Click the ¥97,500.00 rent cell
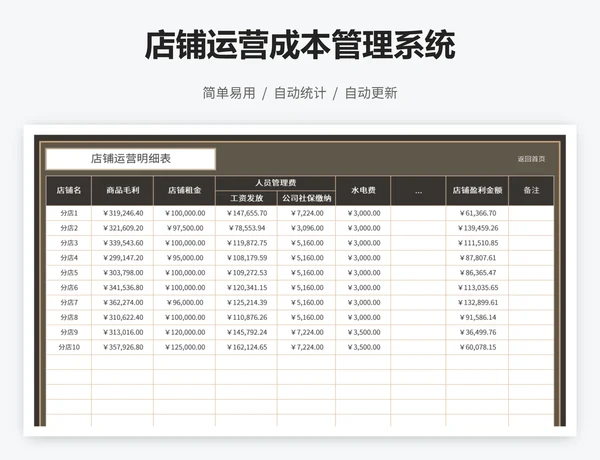The width and height of the screenshot is (600, 460). point(184,228)
